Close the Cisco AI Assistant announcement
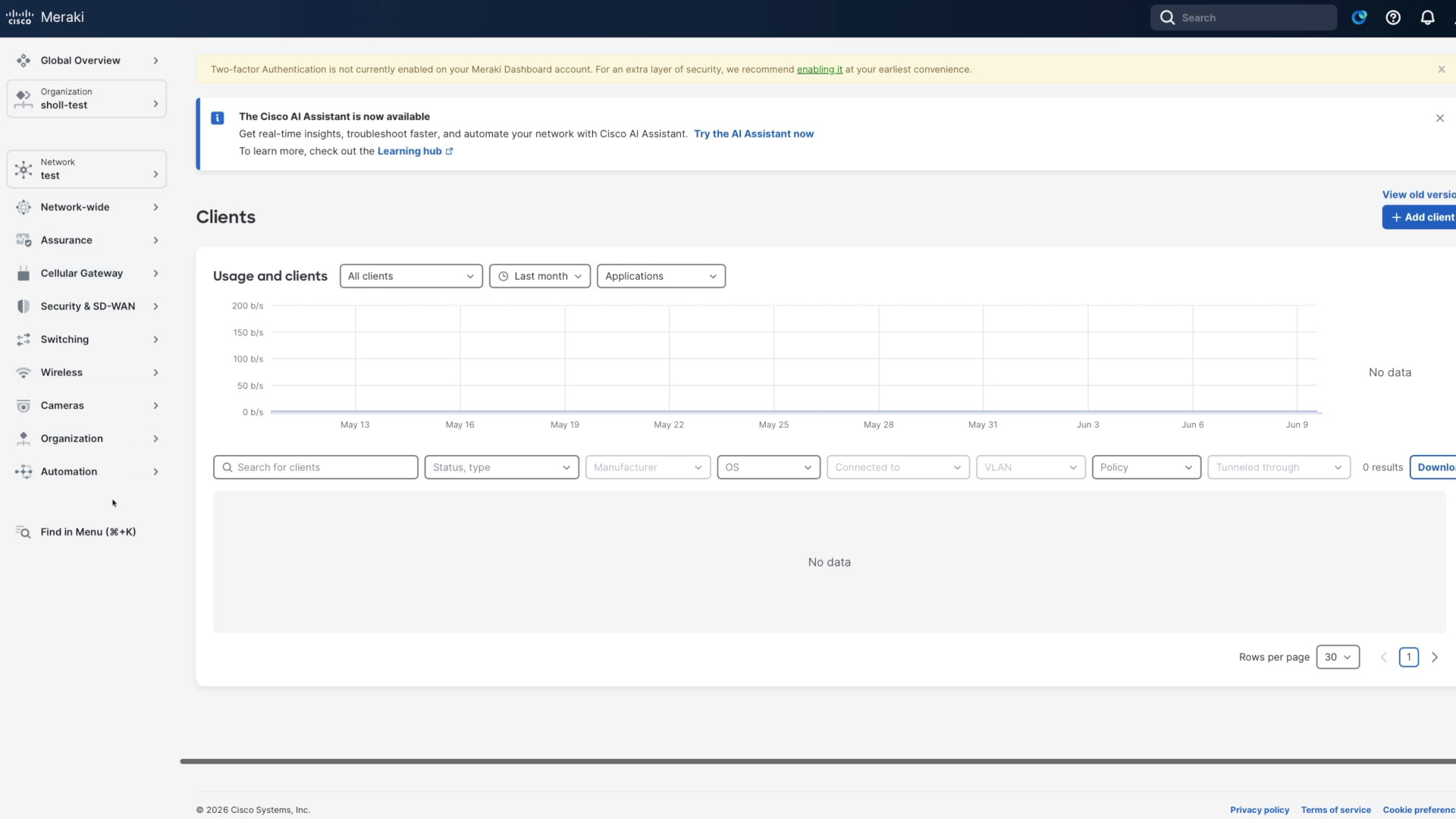 [1439, 118]
